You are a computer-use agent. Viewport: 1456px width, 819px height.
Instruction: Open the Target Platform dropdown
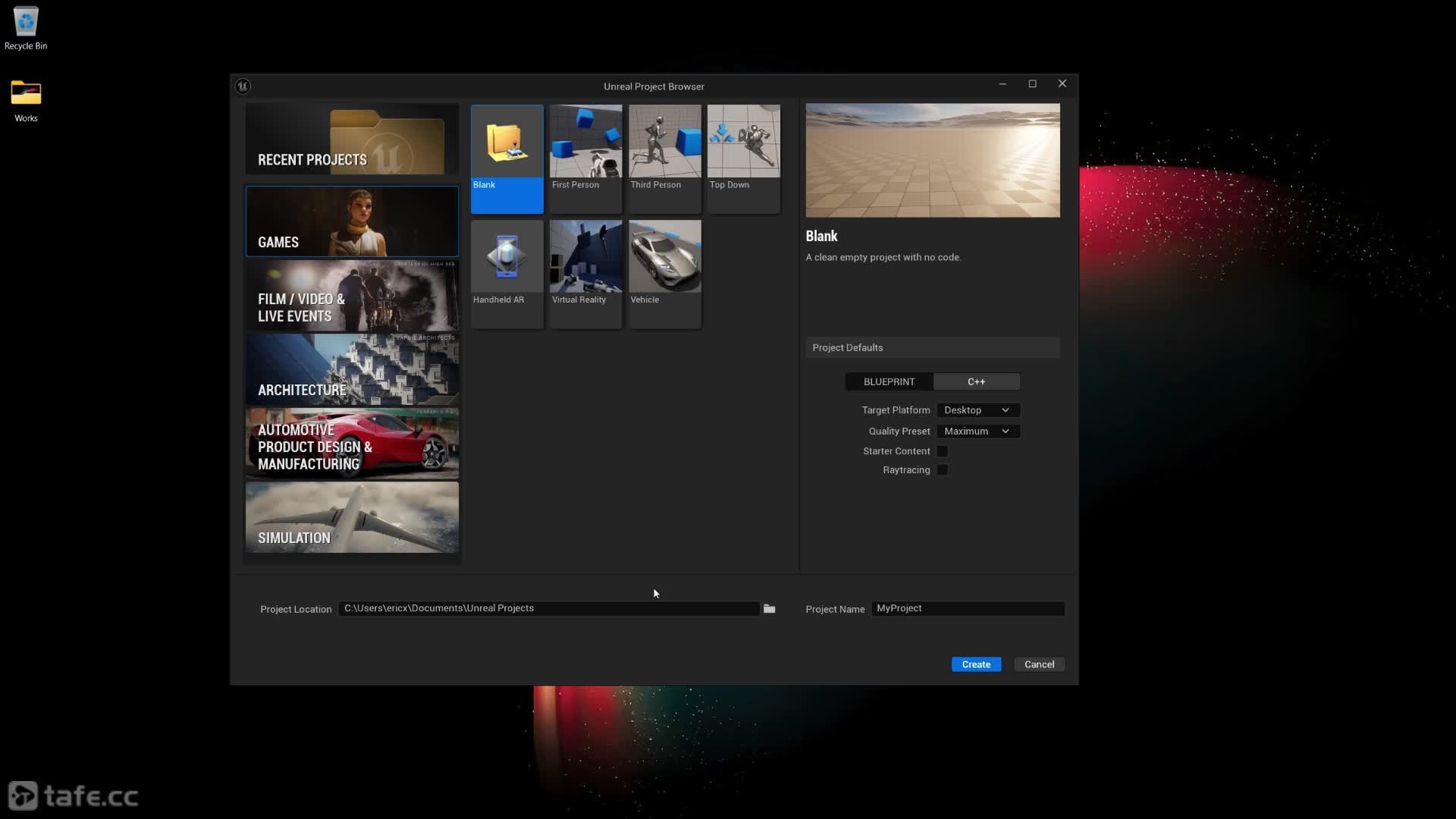coord(977,409)
